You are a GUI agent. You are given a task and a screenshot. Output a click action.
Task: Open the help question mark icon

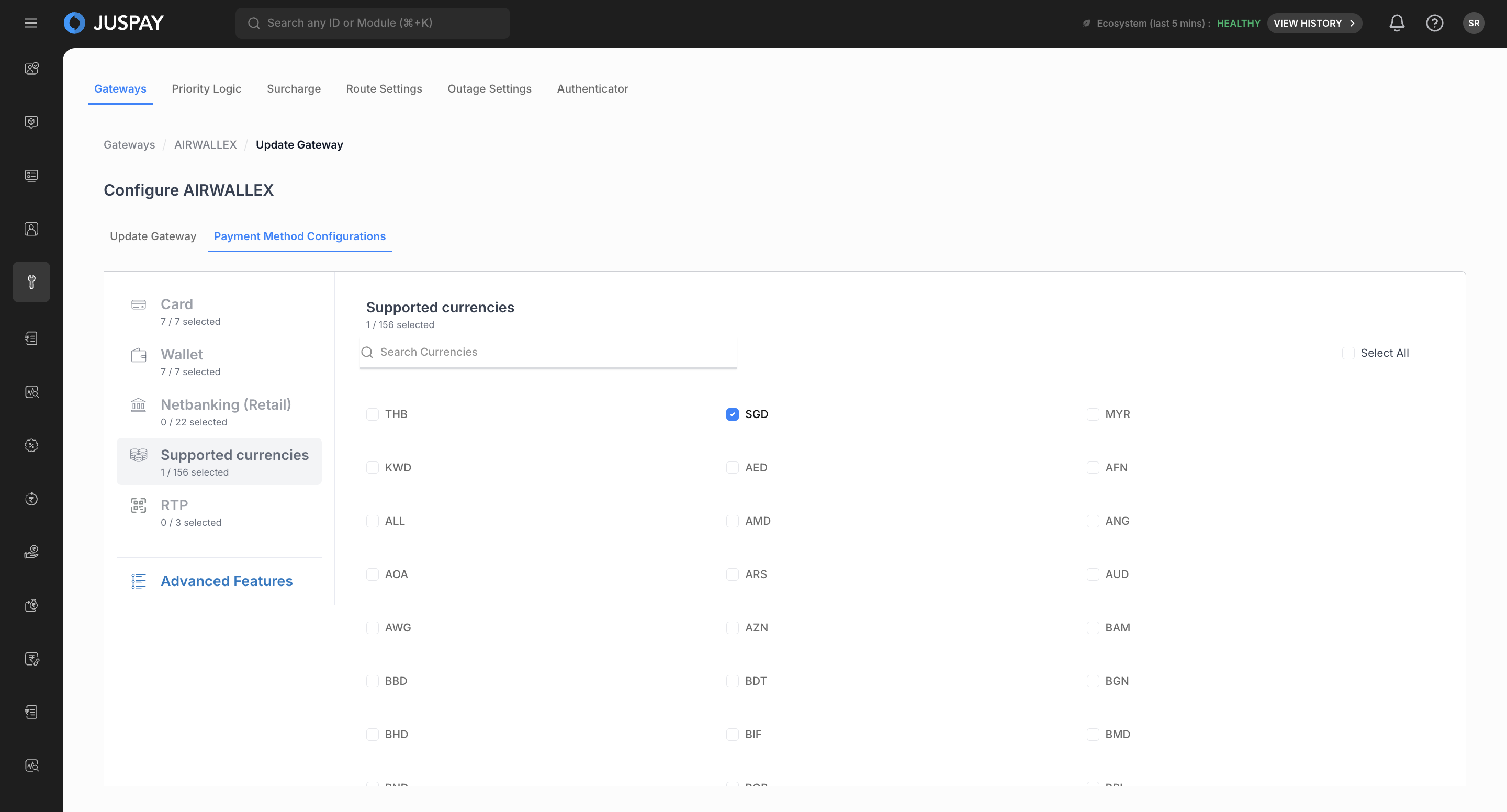[x=1434, y=23]
